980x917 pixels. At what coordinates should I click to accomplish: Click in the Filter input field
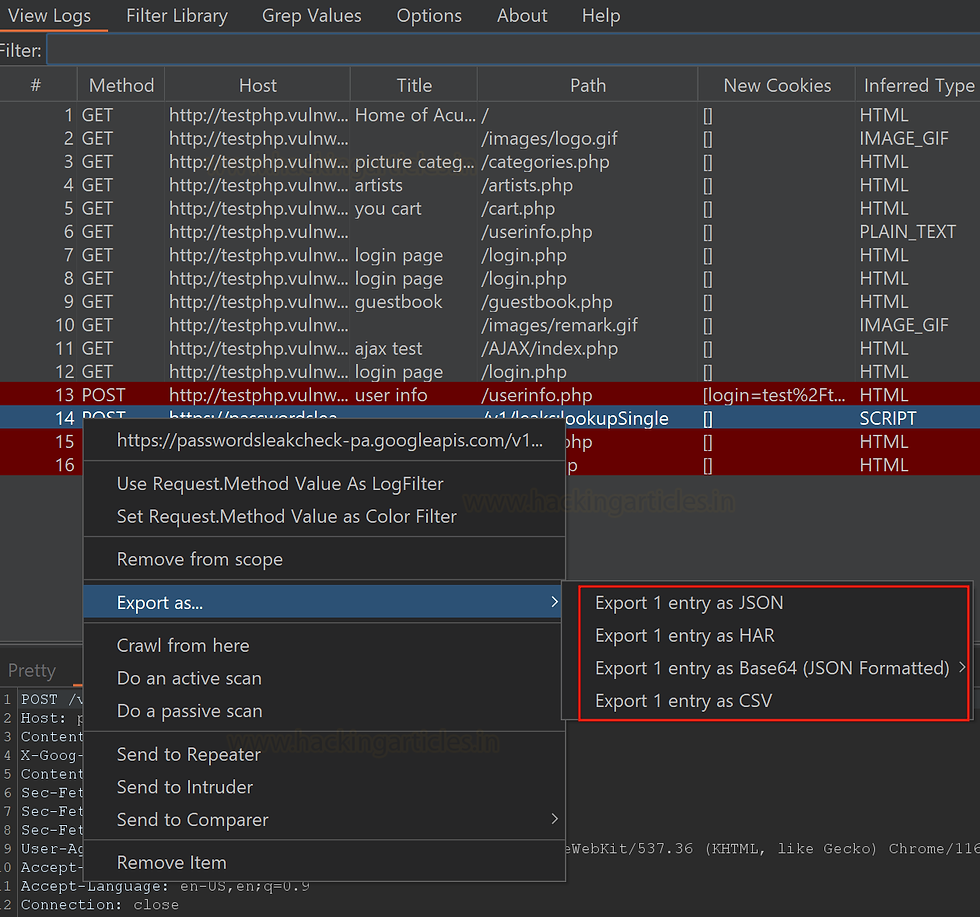tap(513, 51)
